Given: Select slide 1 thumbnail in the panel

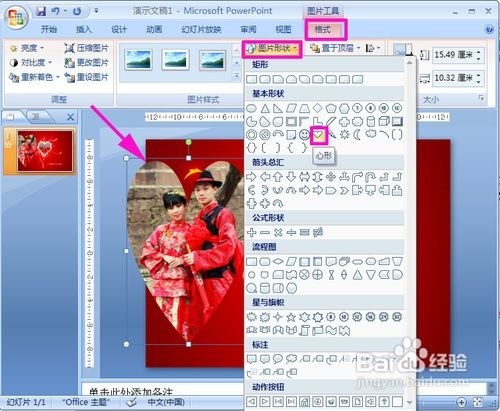Looking at the screenshot, I should (45, 151).
